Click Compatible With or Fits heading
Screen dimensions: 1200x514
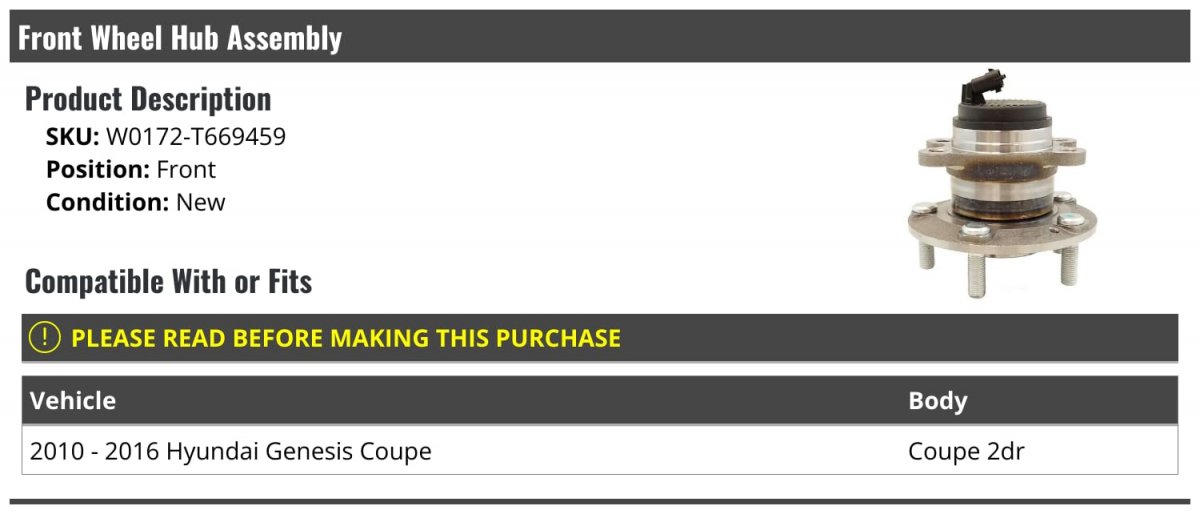pyautogui.click(x=168, y=282)
